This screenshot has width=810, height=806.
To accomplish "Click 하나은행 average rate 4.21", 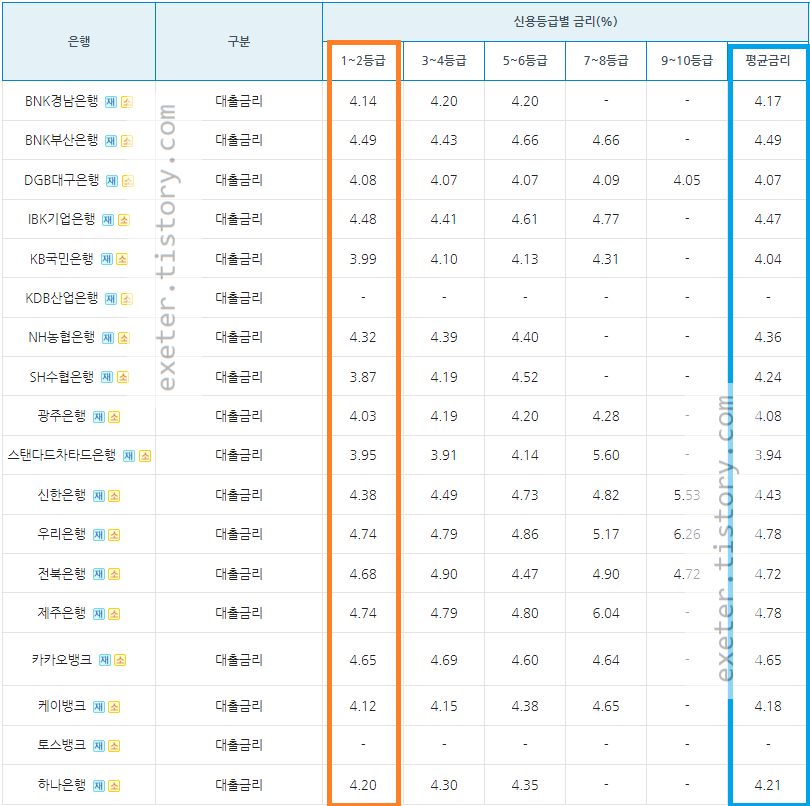I will pyautogui.click(x=768, y=786).
